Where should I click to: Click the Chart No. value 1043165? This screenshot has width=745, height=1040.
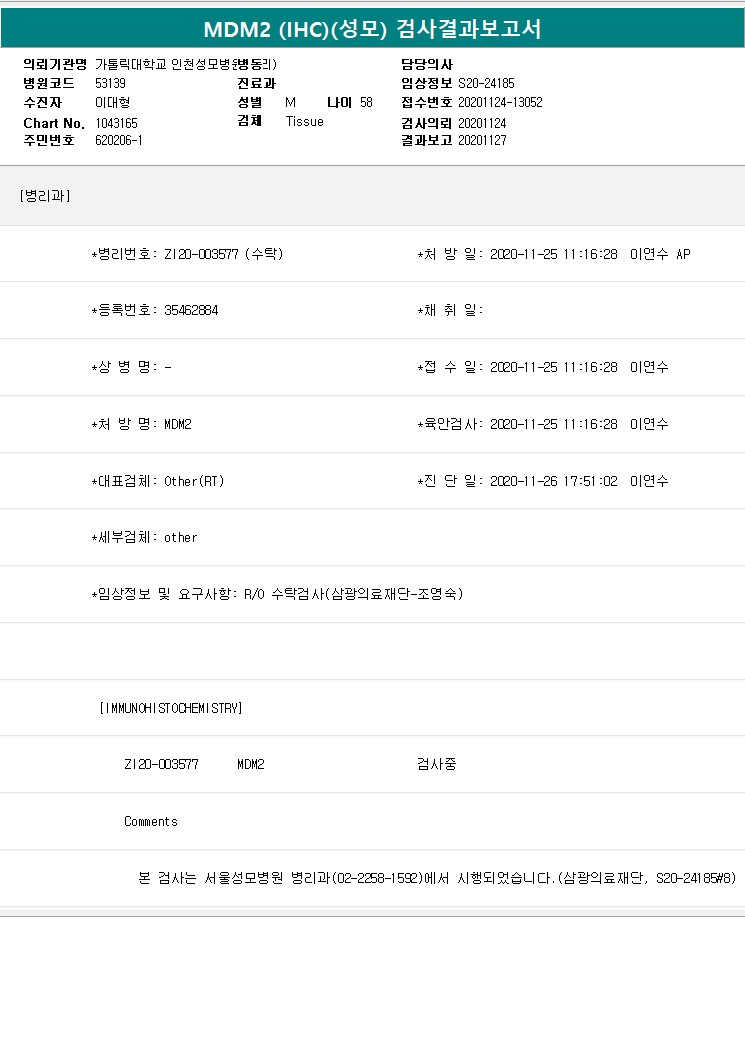coord(117,122)
